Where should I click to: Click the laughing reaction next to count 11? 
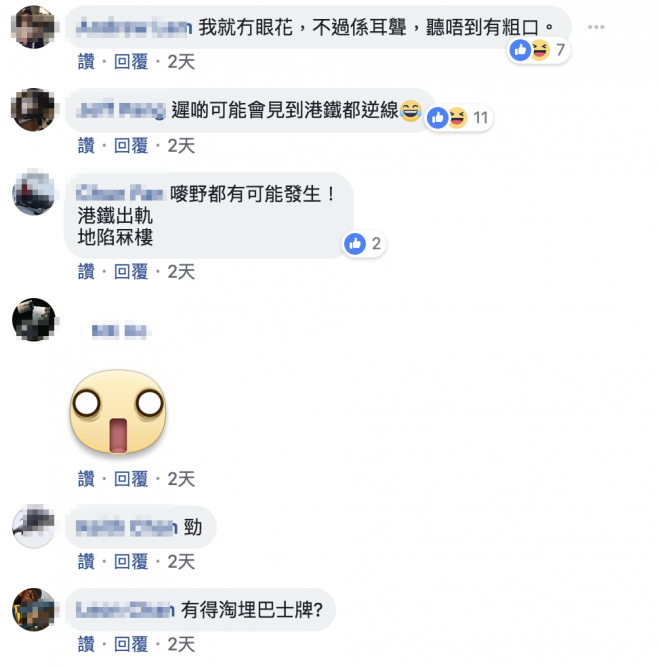457,118
